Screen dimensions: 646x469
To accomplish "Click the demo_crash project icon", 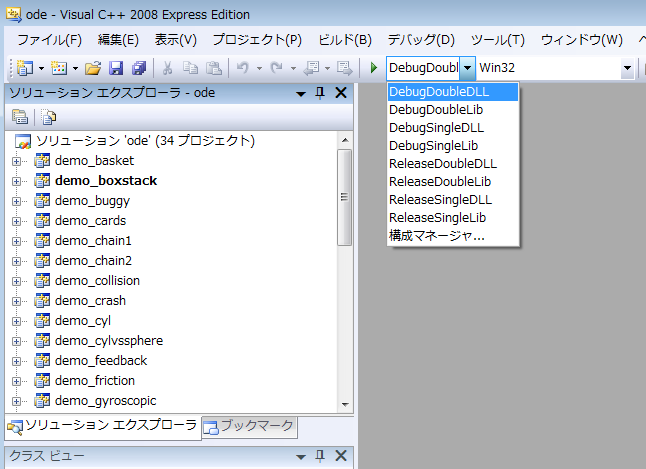I will tap(42, 301).
